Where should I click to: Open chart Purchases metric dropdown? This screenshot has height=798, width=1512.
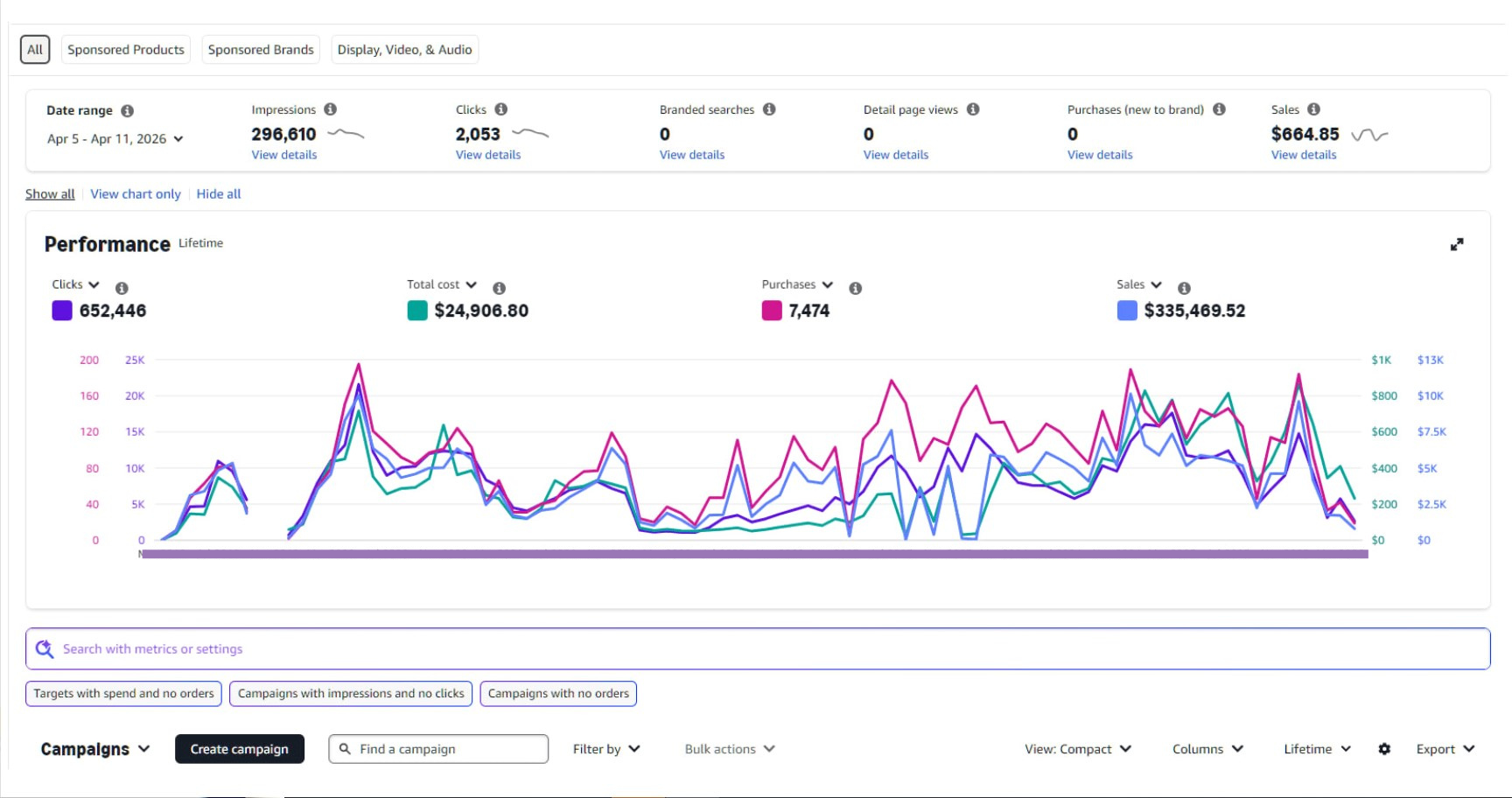click(x=797, y=284)
